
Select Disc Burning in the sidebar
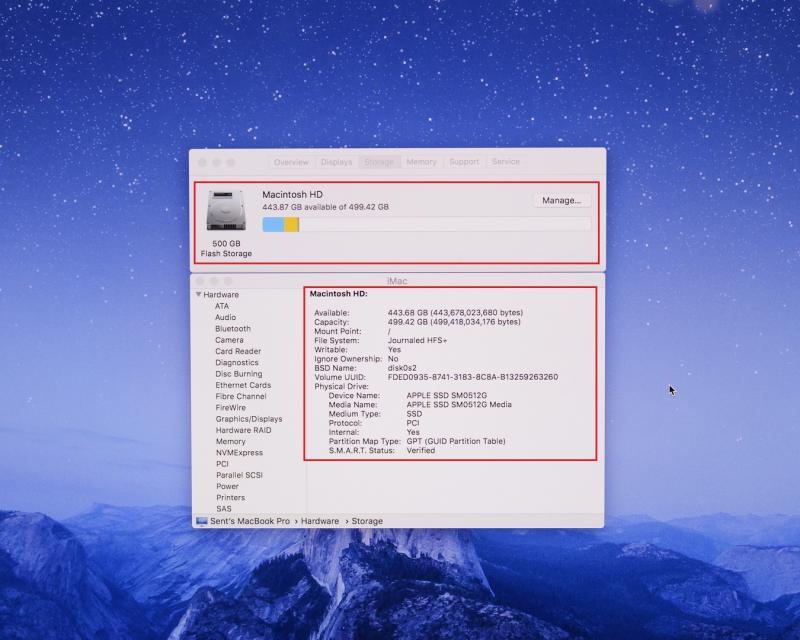click(x=239, y=374)
